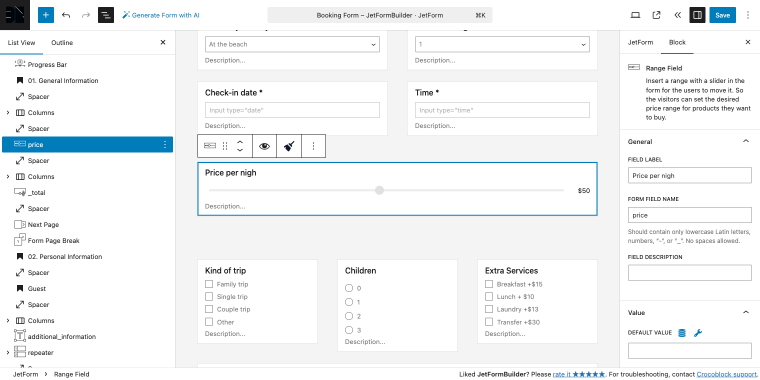Collapse the General section

pos(745,142)
